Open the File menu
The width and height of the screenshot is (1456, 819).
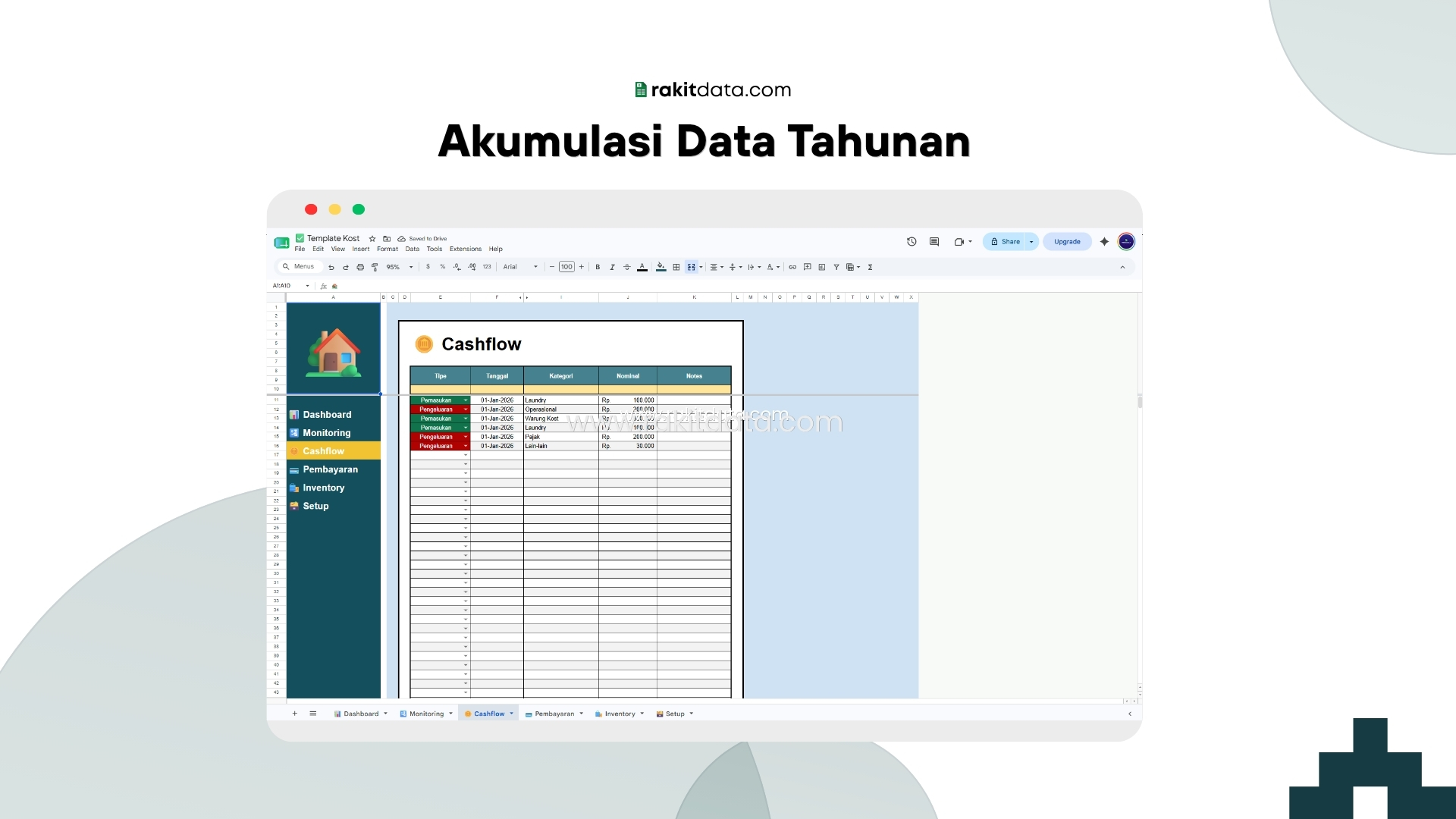[300, 249]
